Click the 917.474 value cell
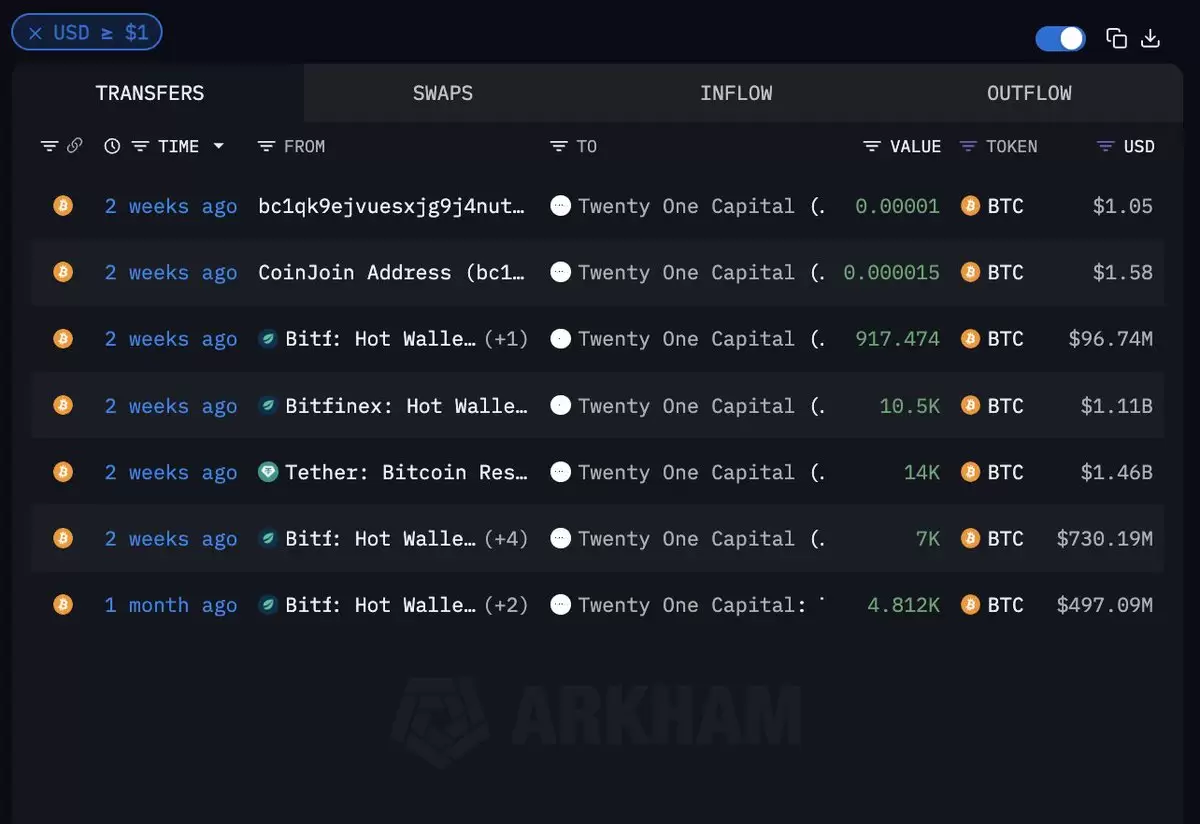The width and height of the screenshot is (1200, 824). [x=897, y=339]
